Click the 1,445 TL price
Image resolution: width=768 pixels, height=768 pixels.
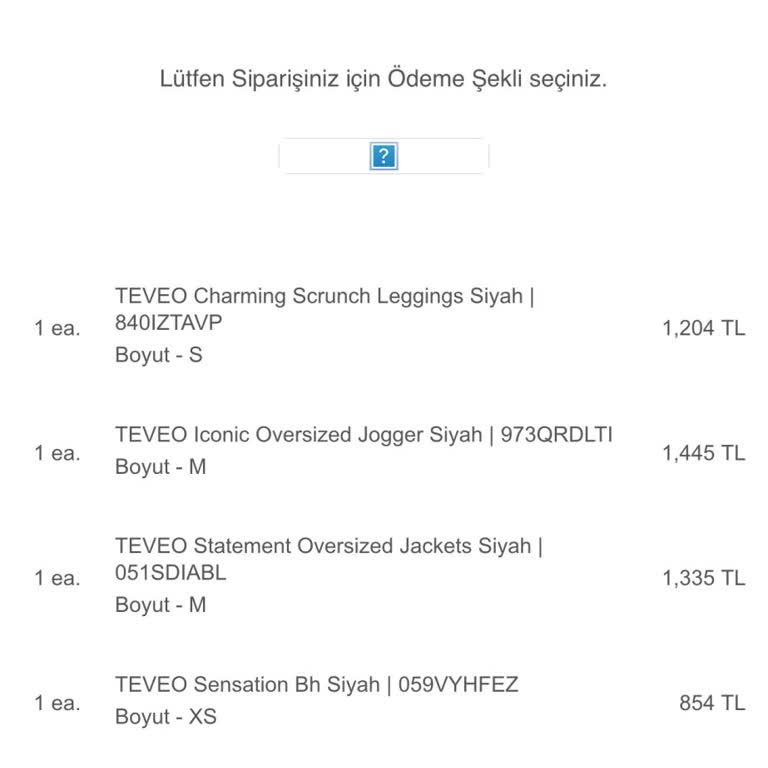tap(703, 453)
